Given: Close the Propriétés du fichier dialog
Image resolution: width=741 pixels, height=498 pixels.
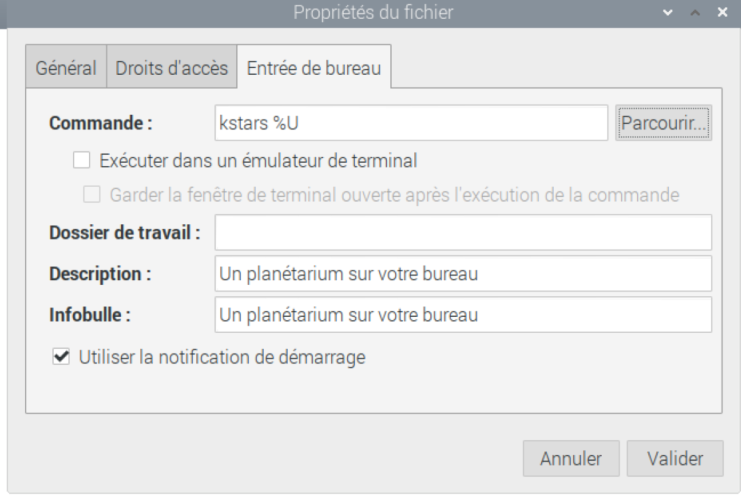Looking at the screenshot, I should tap(721, 16).
